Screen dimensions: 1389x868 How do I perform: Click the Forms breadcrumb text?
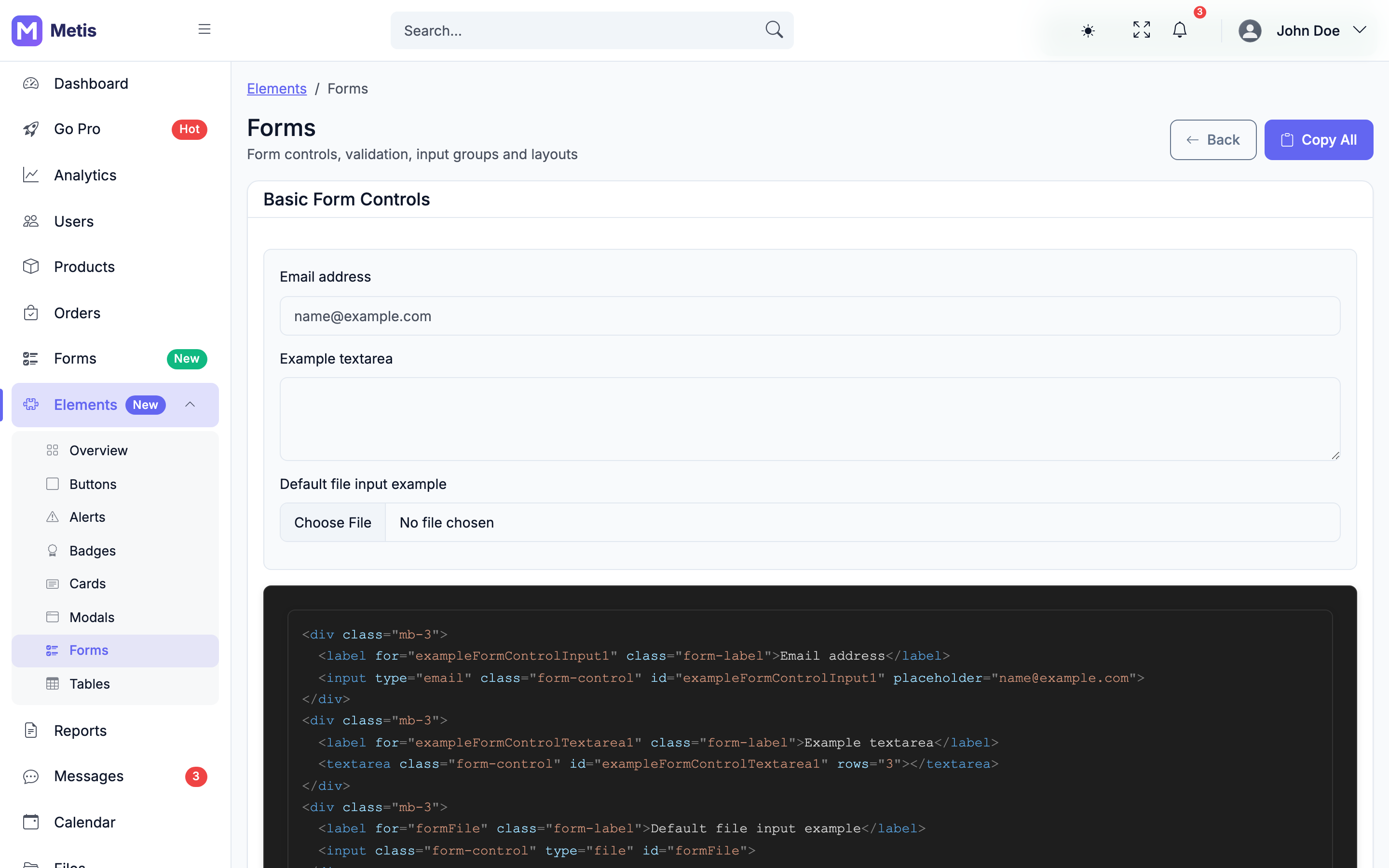click(347, 89)
